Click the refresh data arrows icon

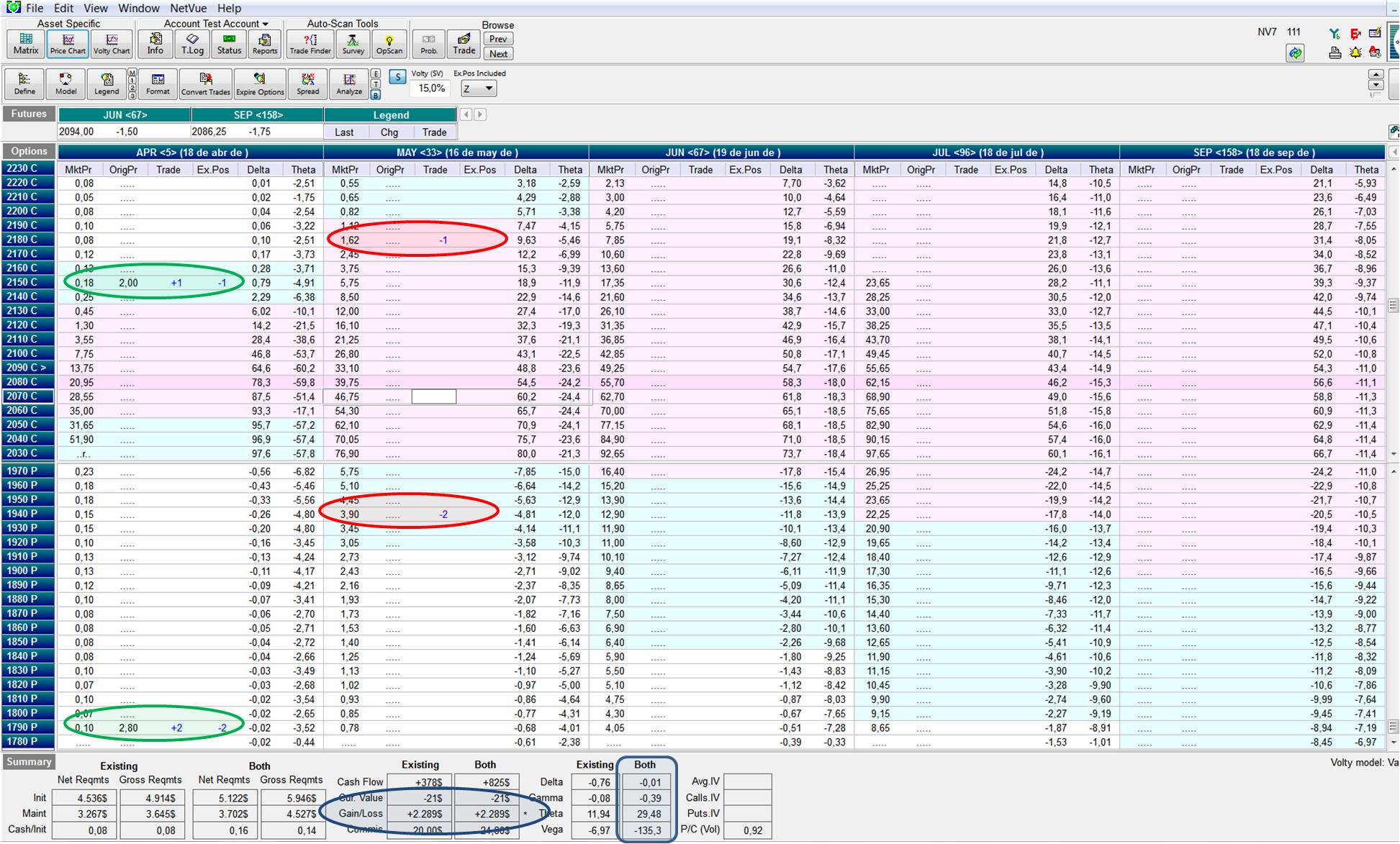click(1295, 53)
